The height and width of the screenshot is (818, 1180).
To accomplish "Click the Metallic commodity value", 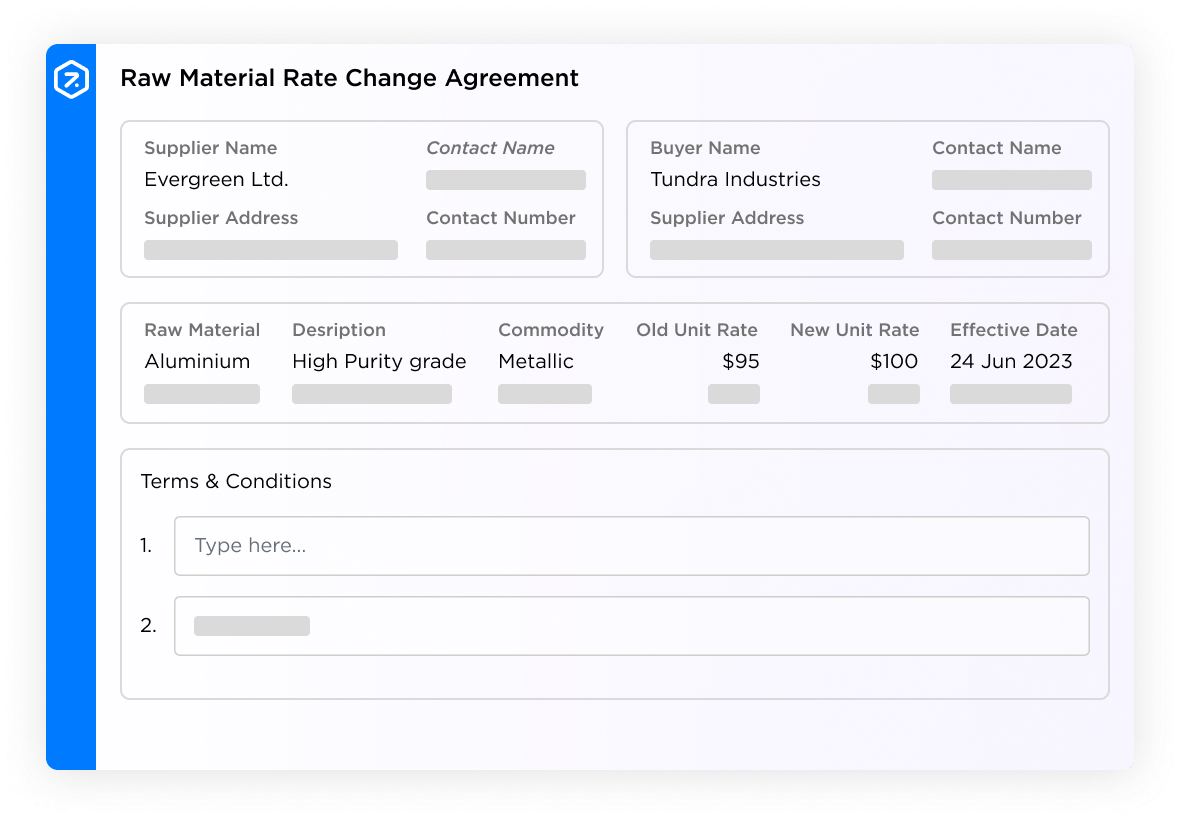I will coord(536,361).
